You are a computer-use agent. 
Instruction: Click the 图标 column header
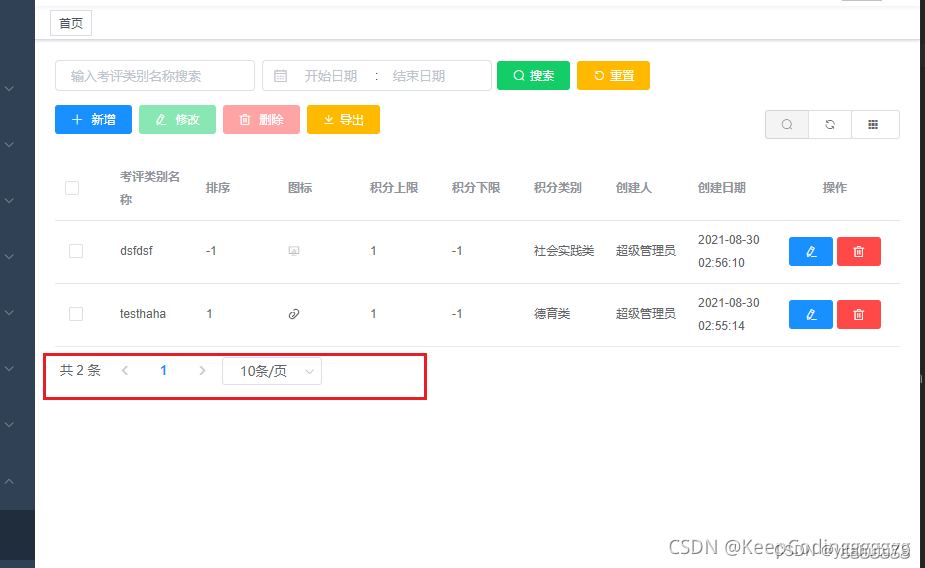(x=300, y=188)
